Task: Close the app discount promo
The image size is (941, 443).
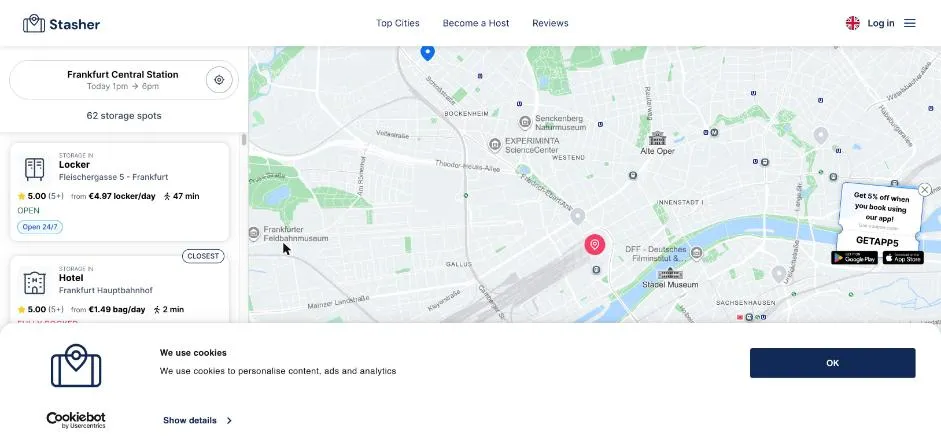Action: point(925,190)
